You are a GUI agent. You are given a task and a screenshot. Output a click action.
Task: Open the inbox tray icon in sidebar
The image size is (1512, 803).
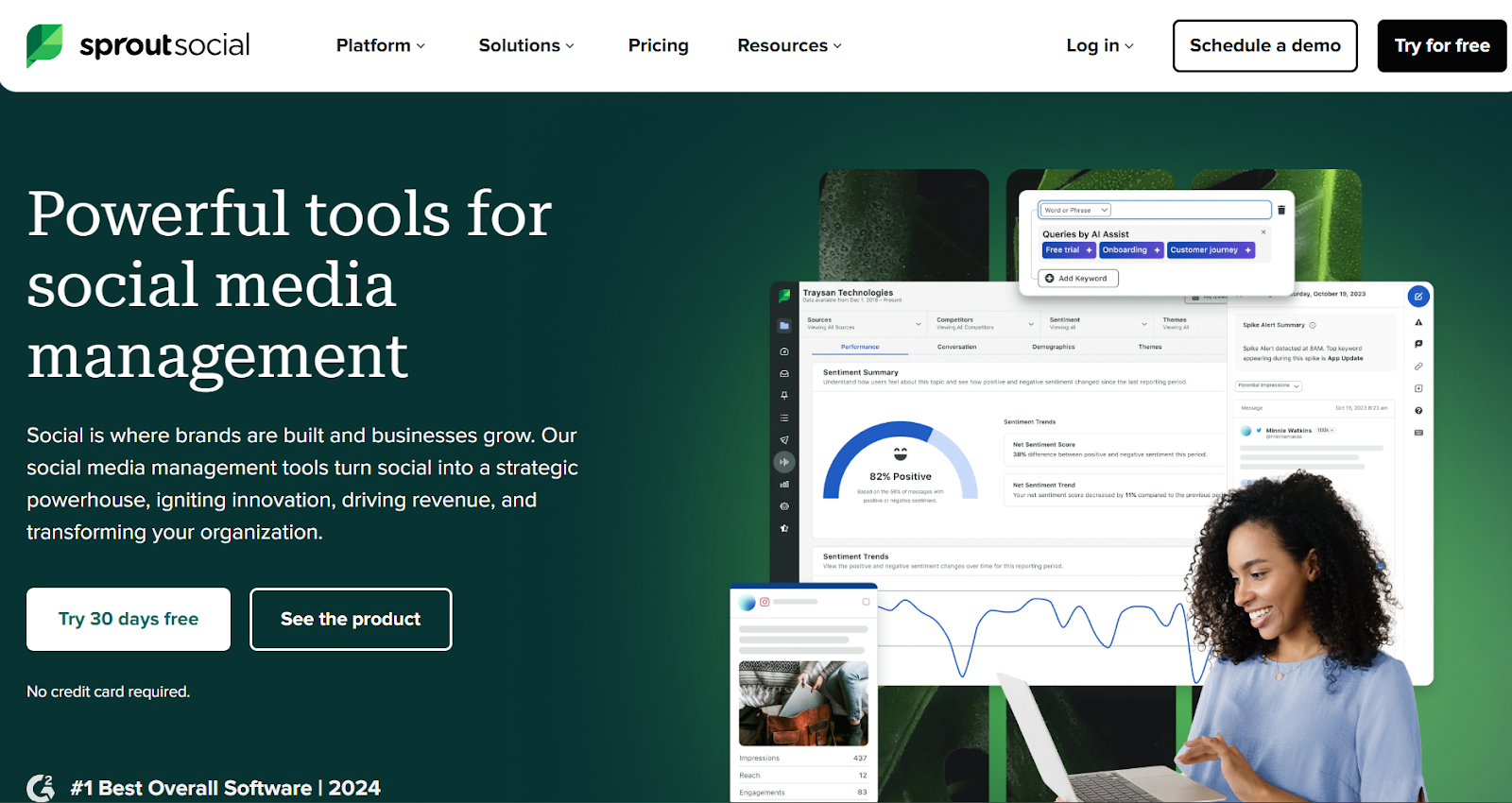(784, 374)
